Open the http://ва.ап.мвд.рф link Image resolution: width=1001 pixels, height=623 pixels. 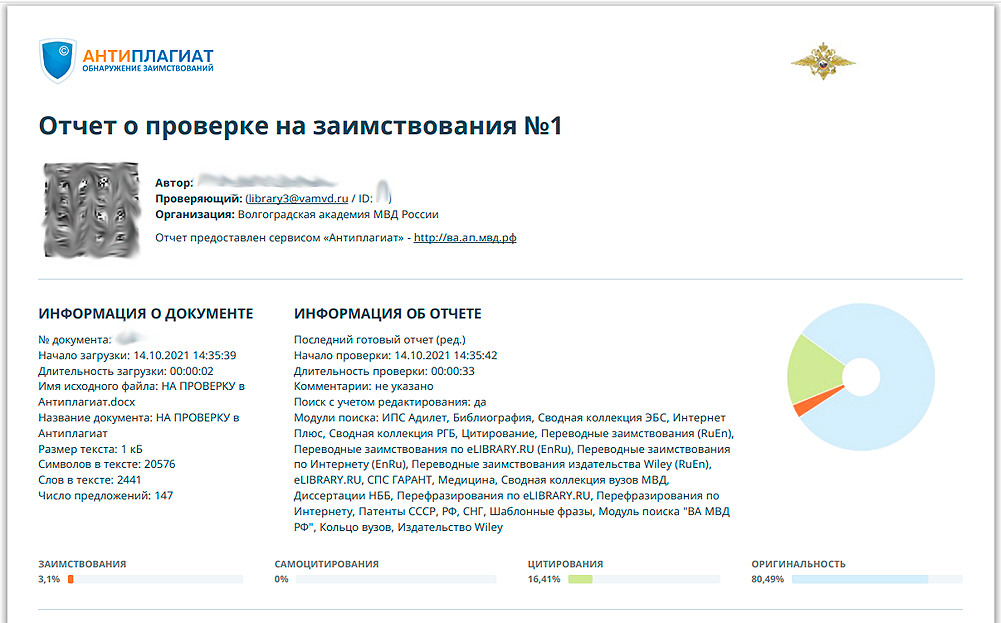click(x=465, y=237)
